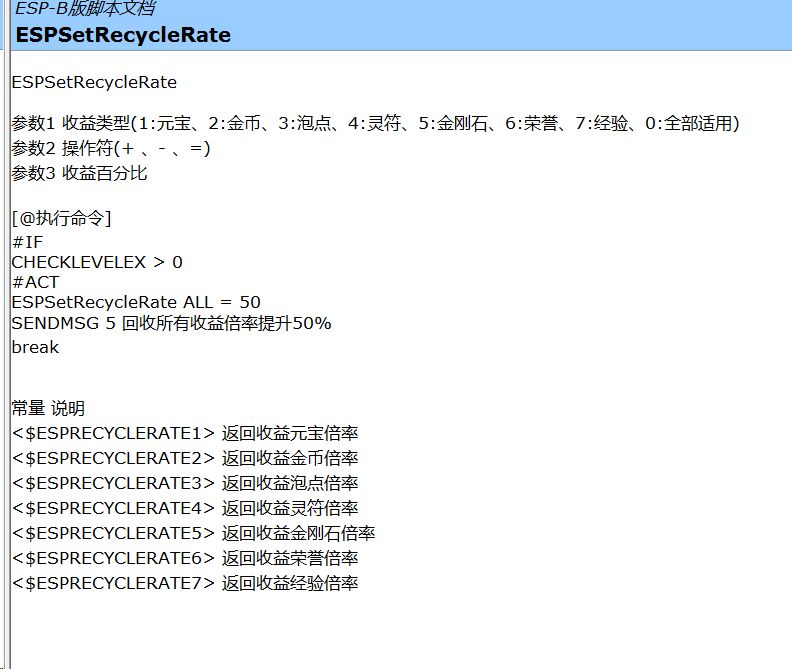
Task: Click the SENDMSG 5 message line
Action: tap(171, 324)
